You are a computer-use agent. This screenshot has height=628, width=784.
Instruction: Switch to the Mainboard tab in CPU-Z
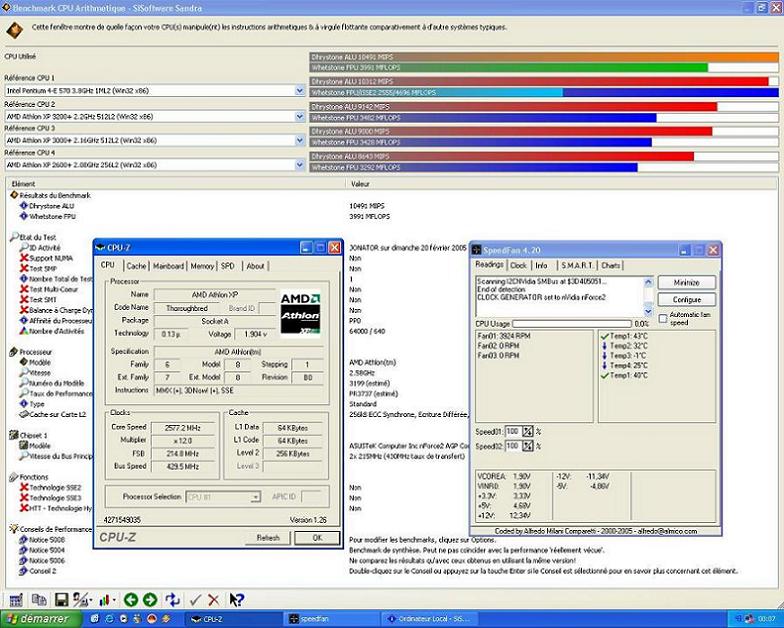pos(168,266)
